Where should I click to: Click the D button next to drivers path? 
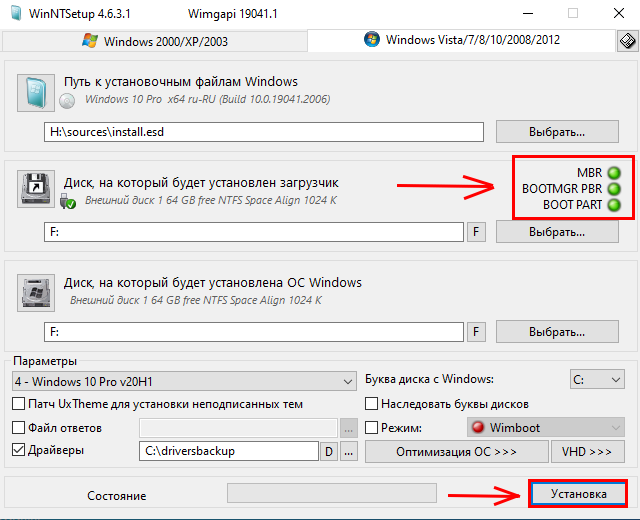pyautogui.click(x=329, y=451)
